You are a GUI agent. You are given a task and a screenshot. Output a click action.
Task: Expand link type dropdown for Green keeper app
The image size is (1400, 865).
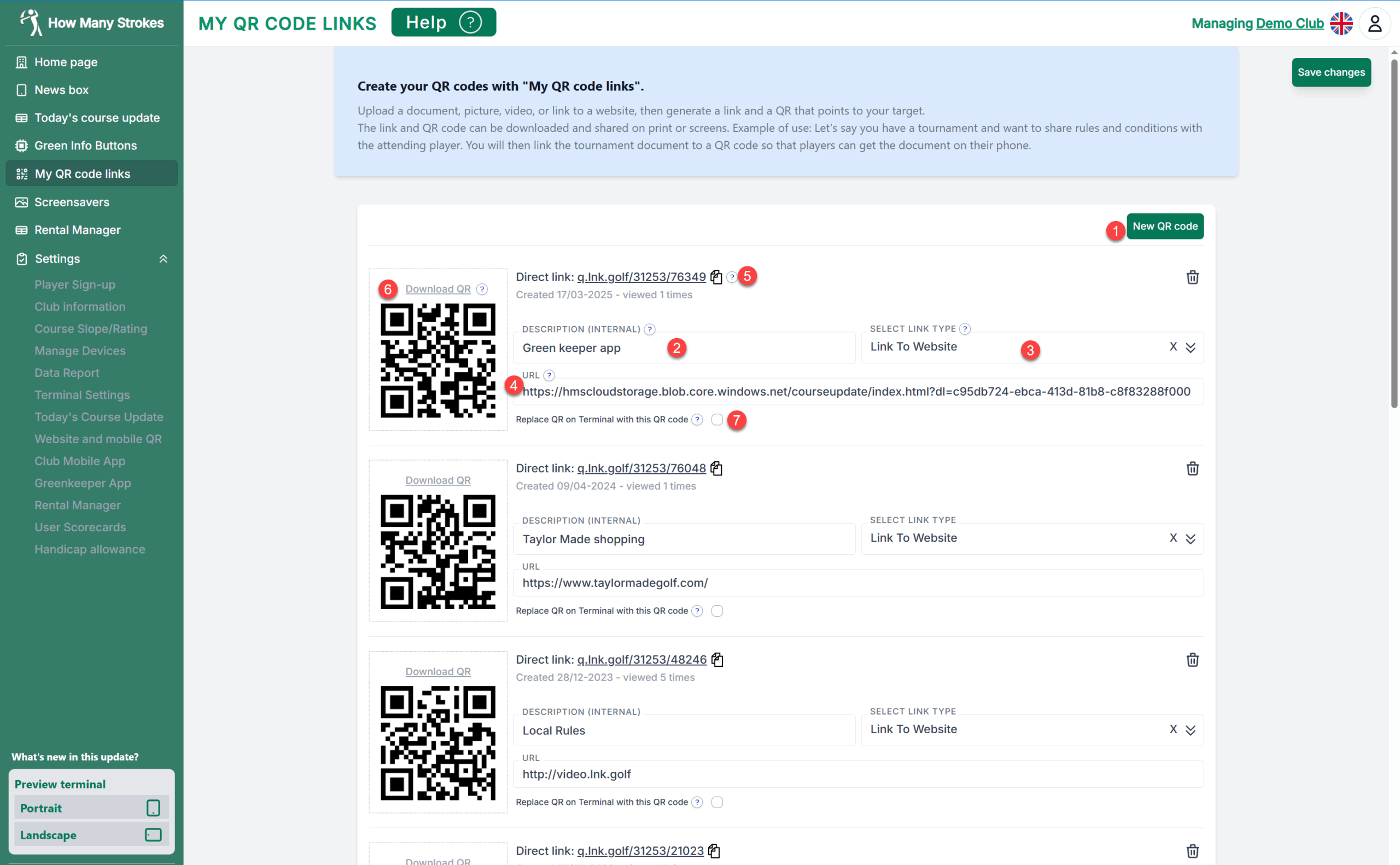[x=1190, y=347]
